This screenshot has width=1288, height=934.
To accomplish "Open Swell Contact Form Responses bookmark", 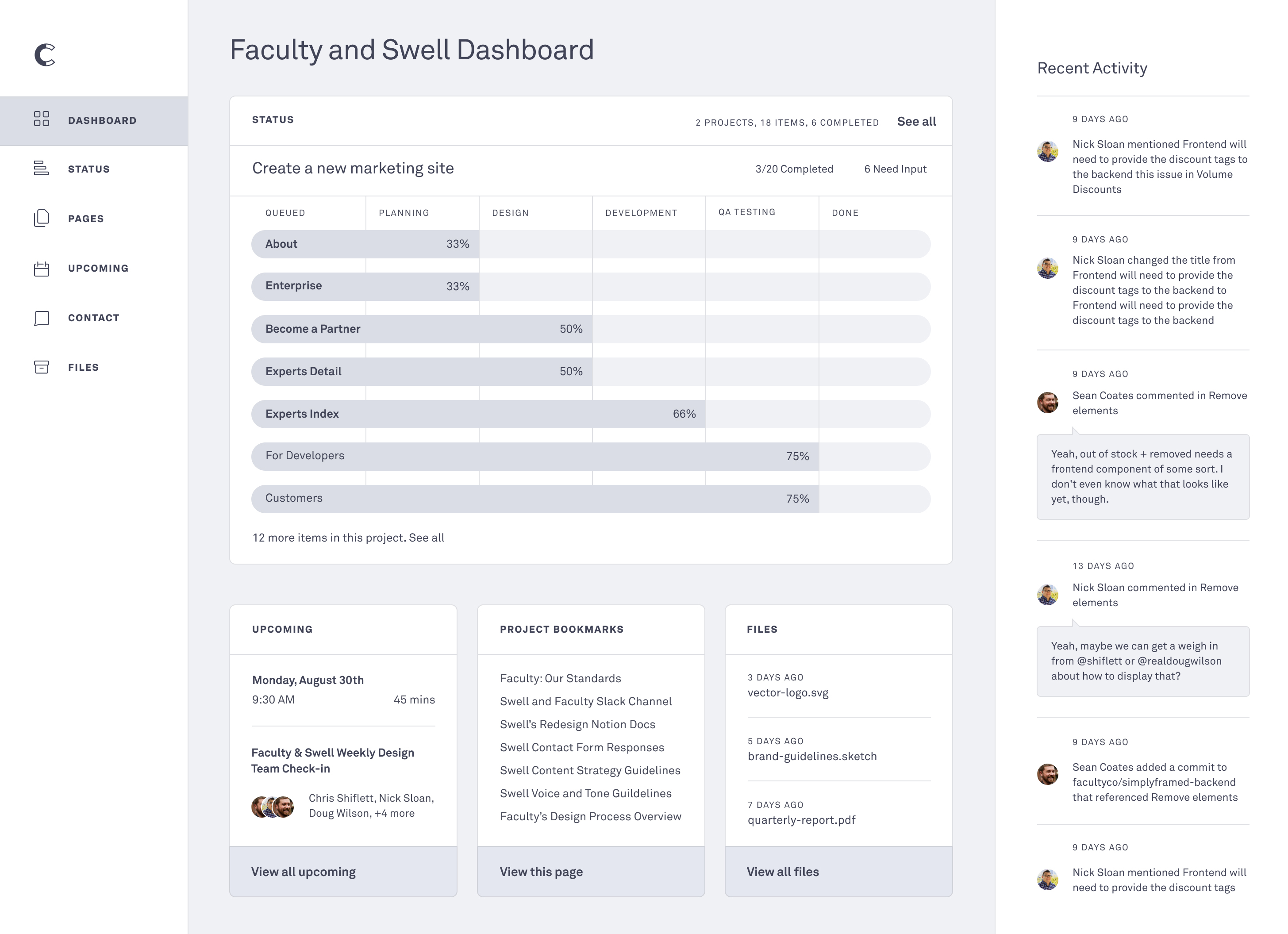I will [x=582, y=747].
